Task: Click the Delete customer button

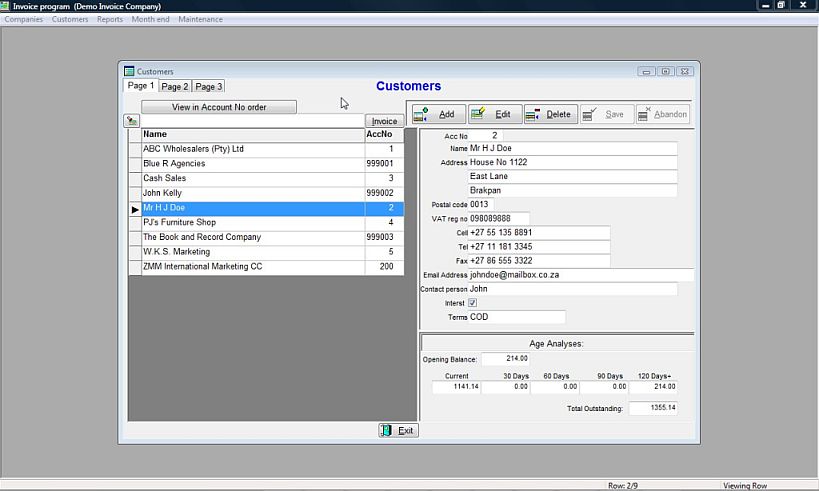Action: pos(550,114)
